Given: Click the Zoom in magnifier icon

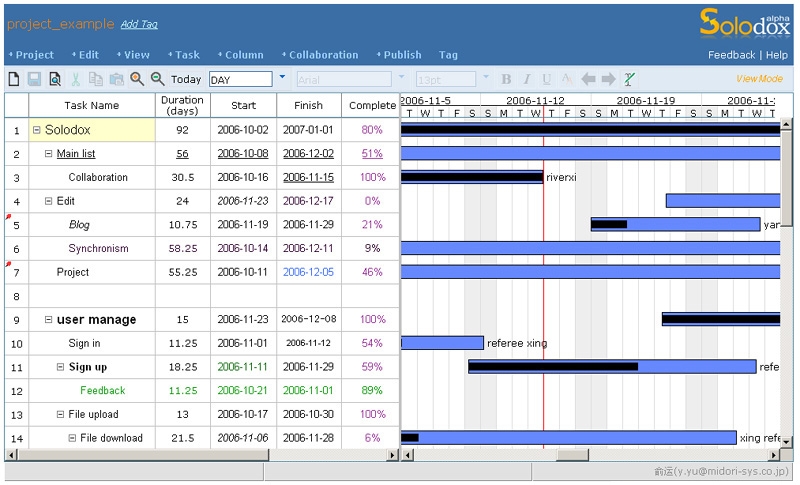Looking at the screenshot, I should pyautogui.click(x=137, y=79).
